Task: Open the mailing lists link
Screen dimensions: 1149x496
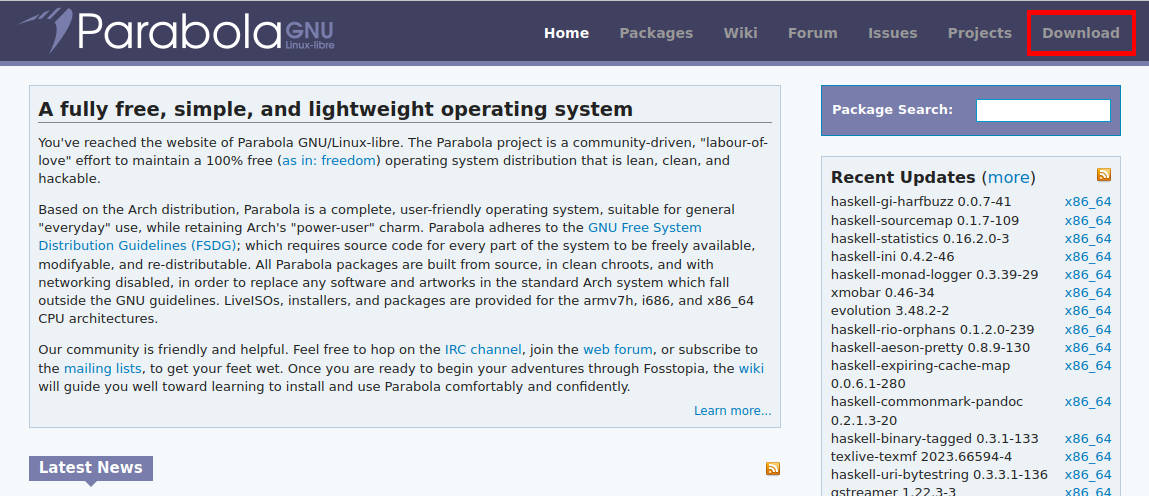Action: tap(103, 368)
